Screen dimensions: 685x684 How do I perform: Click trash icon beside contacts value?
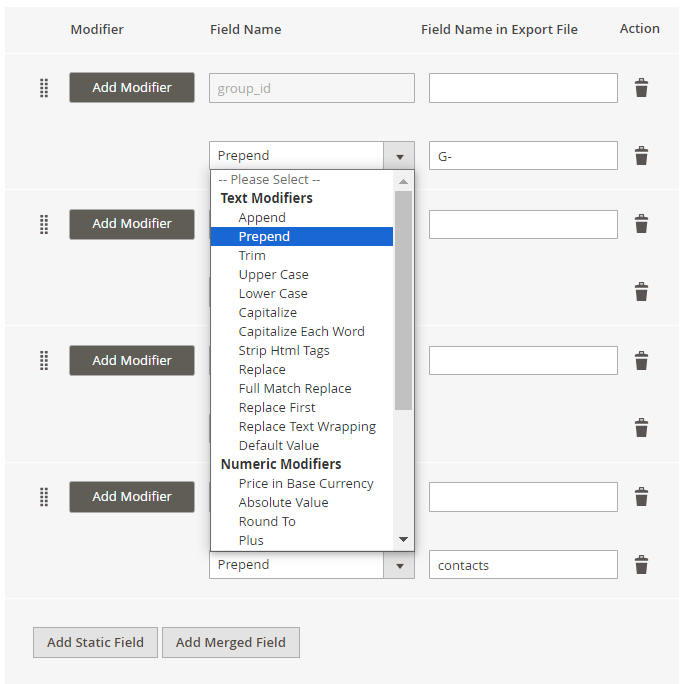(x=641, y=564)
